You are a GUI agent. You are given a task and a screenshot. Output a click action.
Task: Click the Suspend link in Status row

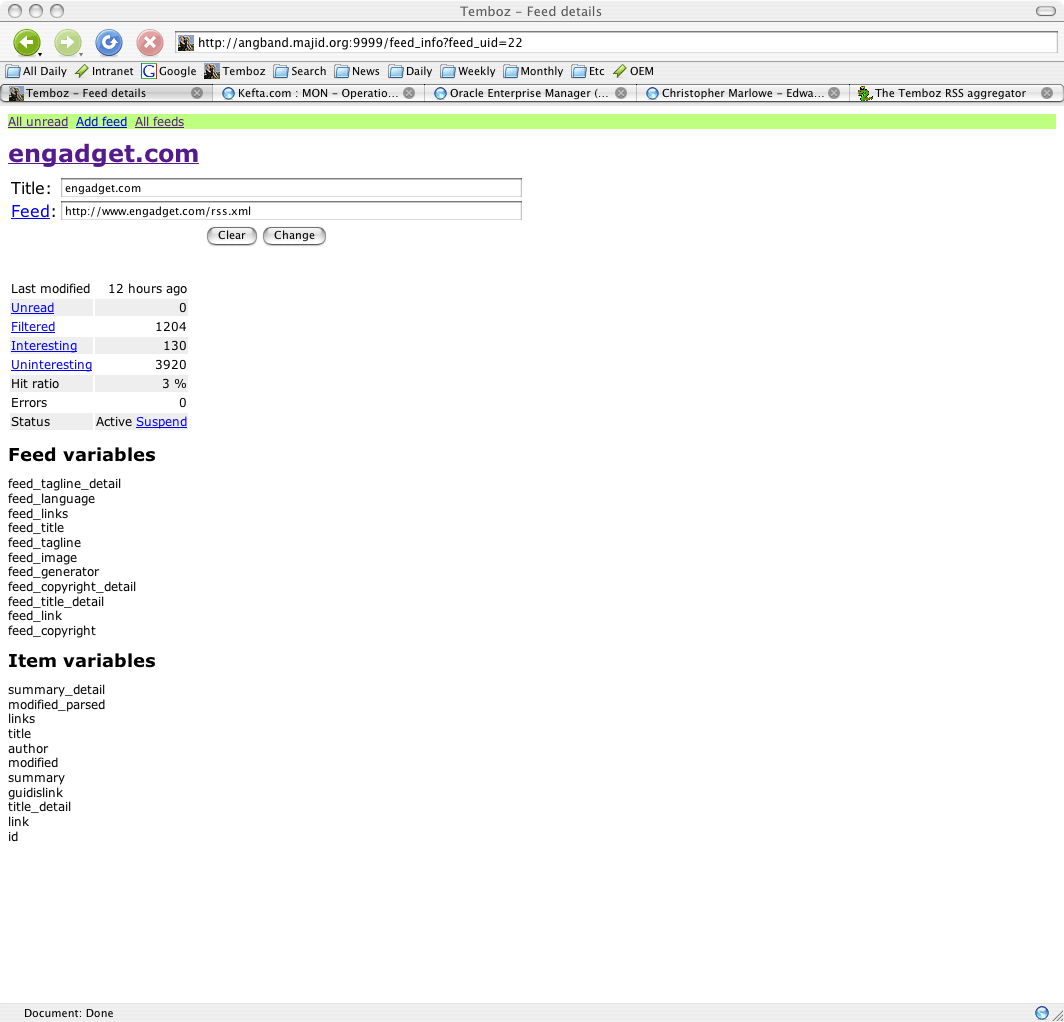[x=161, y=422]
